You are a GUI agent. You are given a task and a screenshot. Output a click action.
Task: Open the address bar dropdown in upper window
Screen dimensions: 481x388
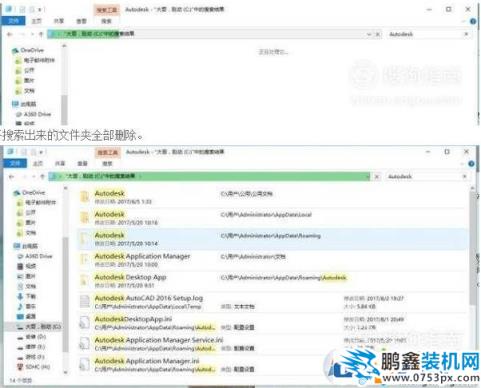[369, 34]
